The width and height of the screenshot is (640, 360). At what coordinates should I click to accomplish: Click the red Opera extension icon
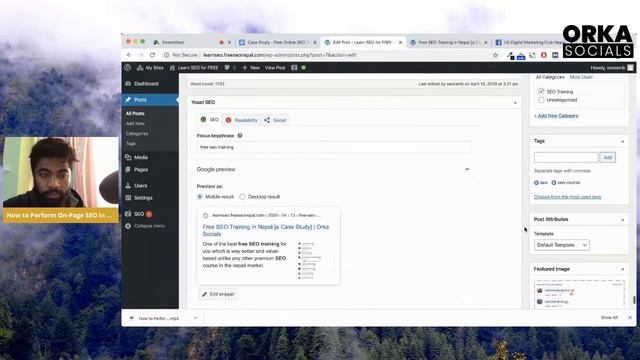tap(544, 55)
